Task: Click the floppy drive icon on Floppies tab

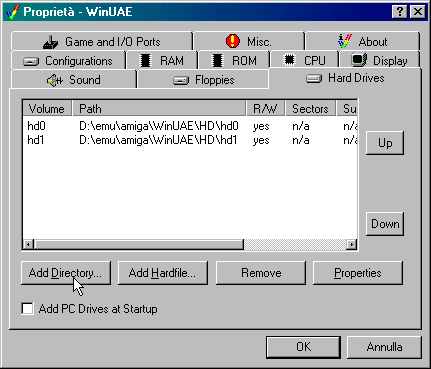Action: tap(181, 81)
